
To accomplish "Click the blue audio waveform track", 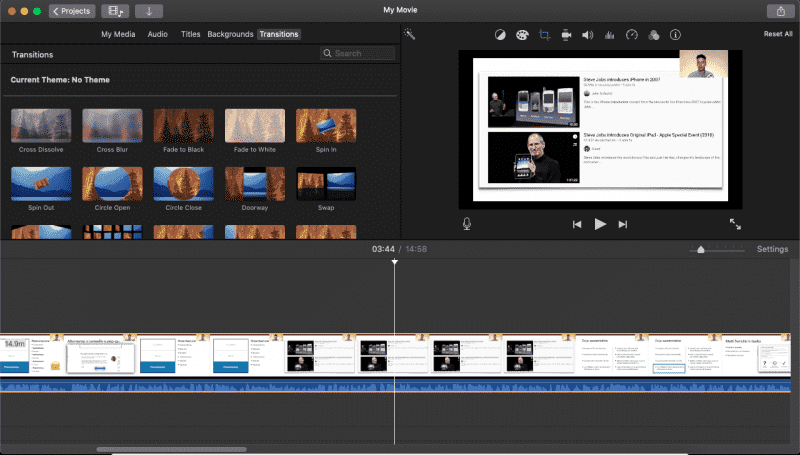I will (395, 385).
